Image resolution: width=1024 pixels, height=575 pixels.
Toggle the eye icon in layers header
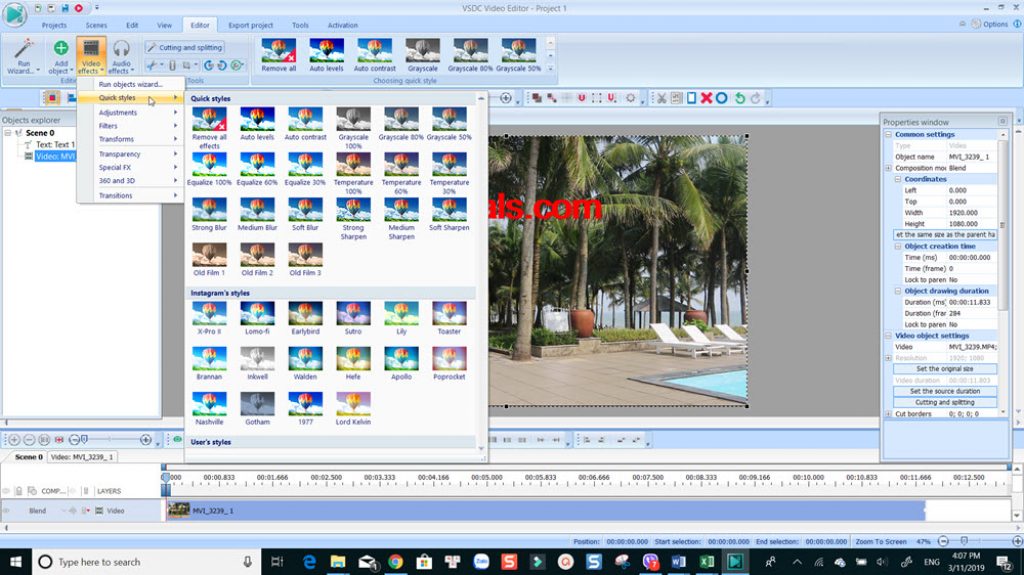(6, 491)
